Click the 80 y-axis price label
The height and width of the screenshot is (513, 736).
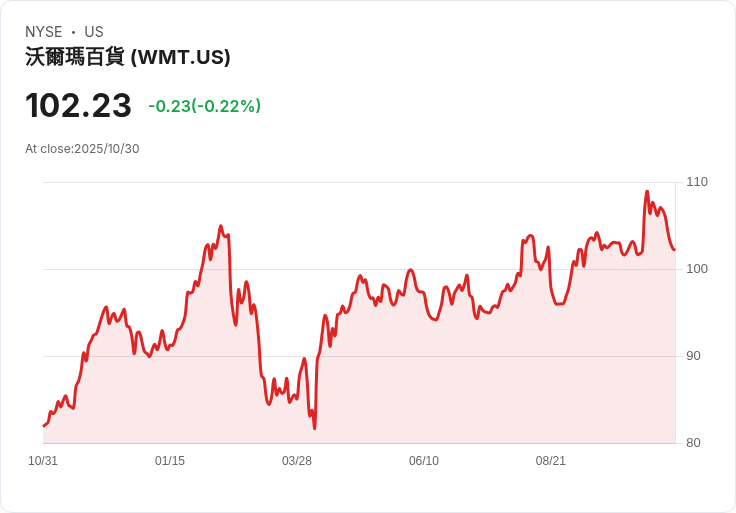[x=693, y=443]
